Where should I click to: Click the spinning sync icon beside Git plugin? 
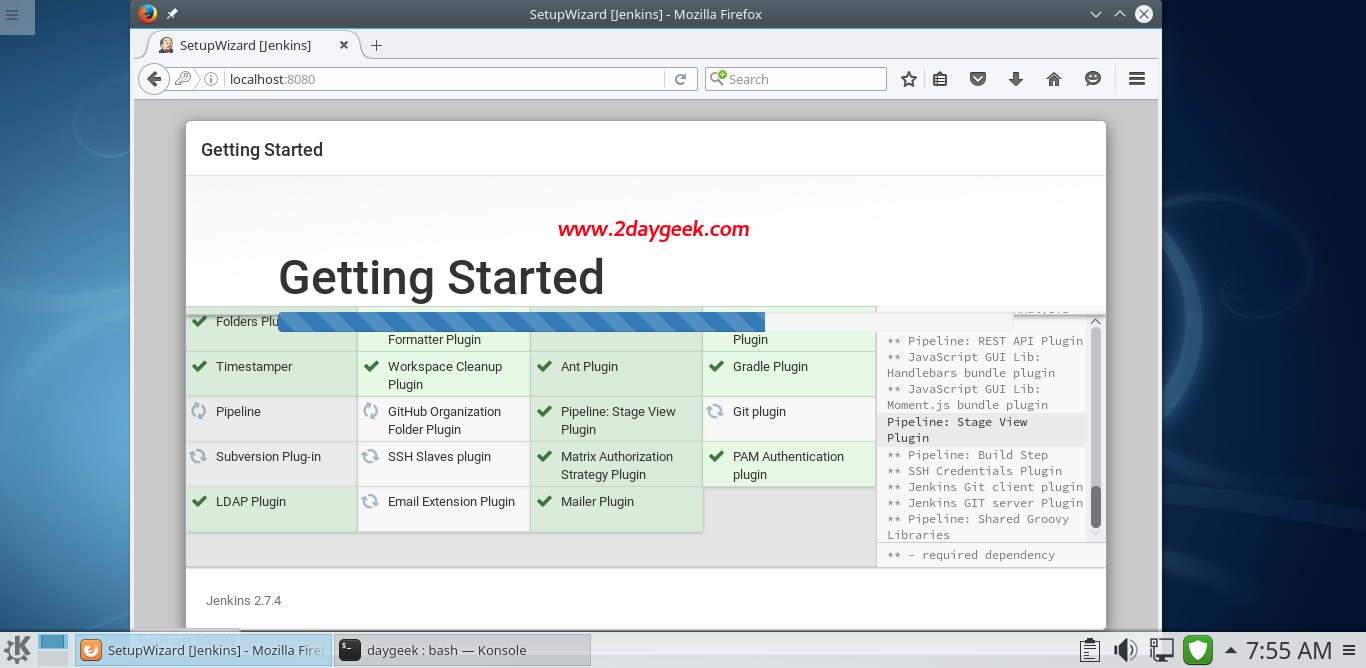(714, 411)
